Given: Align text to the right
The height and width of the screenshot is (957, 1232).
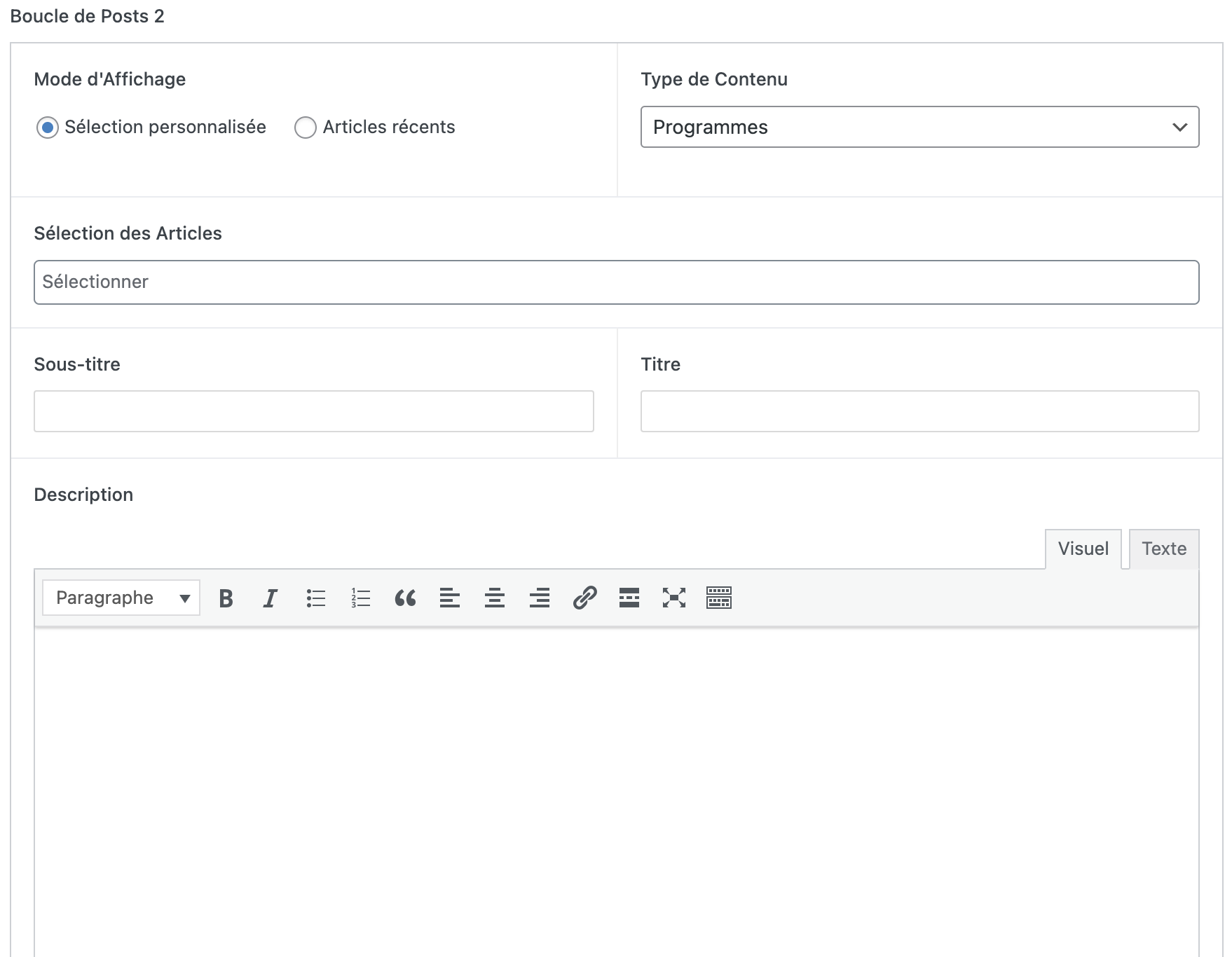Looking at the screenshot, I should tap(540, 598).
